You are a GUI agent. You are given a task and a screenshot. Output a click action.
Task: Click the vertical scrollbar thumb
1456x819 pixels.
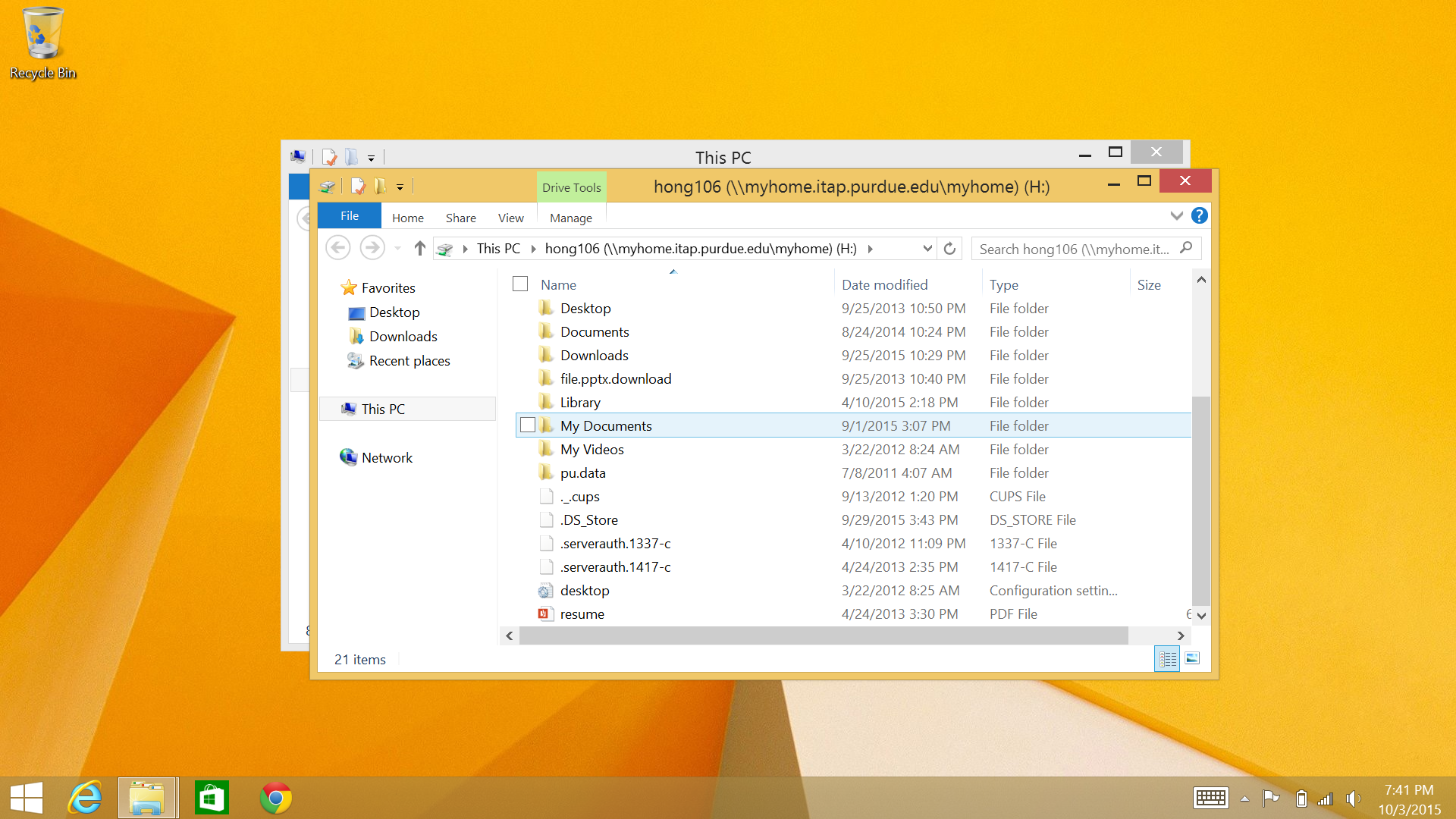(1201, 500)
